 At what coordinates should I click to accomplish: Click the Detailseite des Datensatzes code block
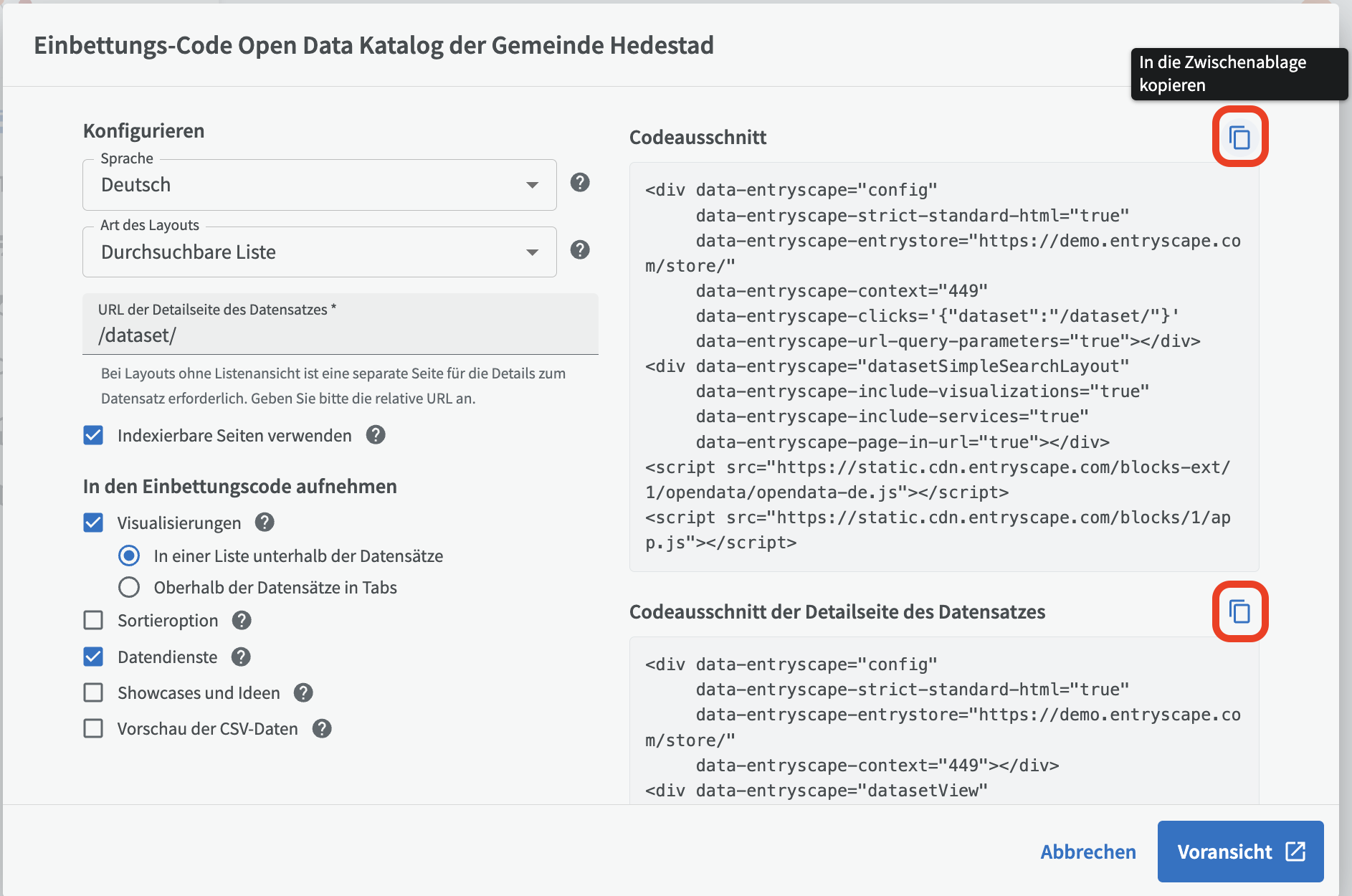tap(944, 720)
